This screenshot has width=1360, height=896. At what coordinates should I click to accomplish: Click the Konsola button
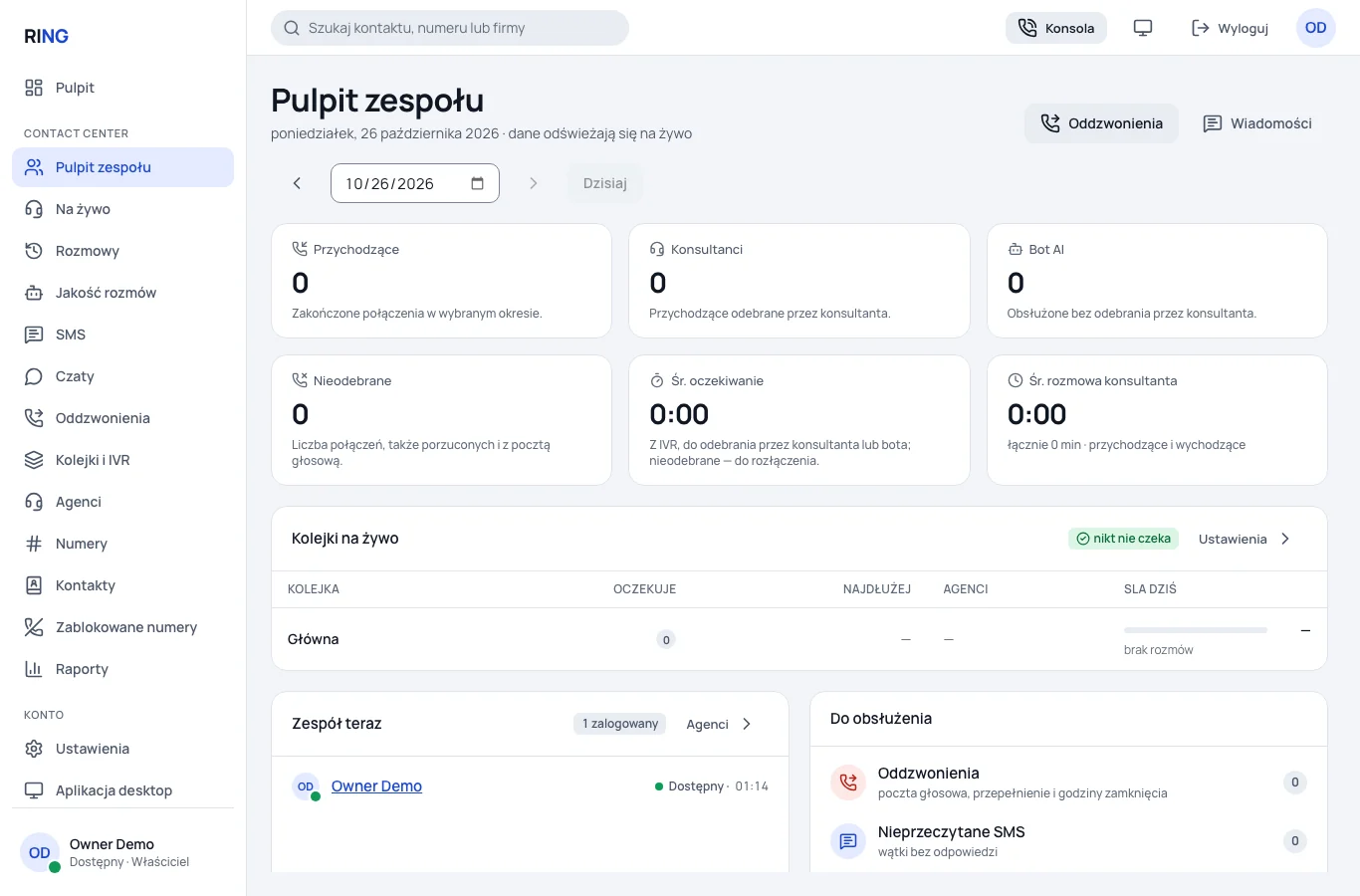pos(1056,28)
